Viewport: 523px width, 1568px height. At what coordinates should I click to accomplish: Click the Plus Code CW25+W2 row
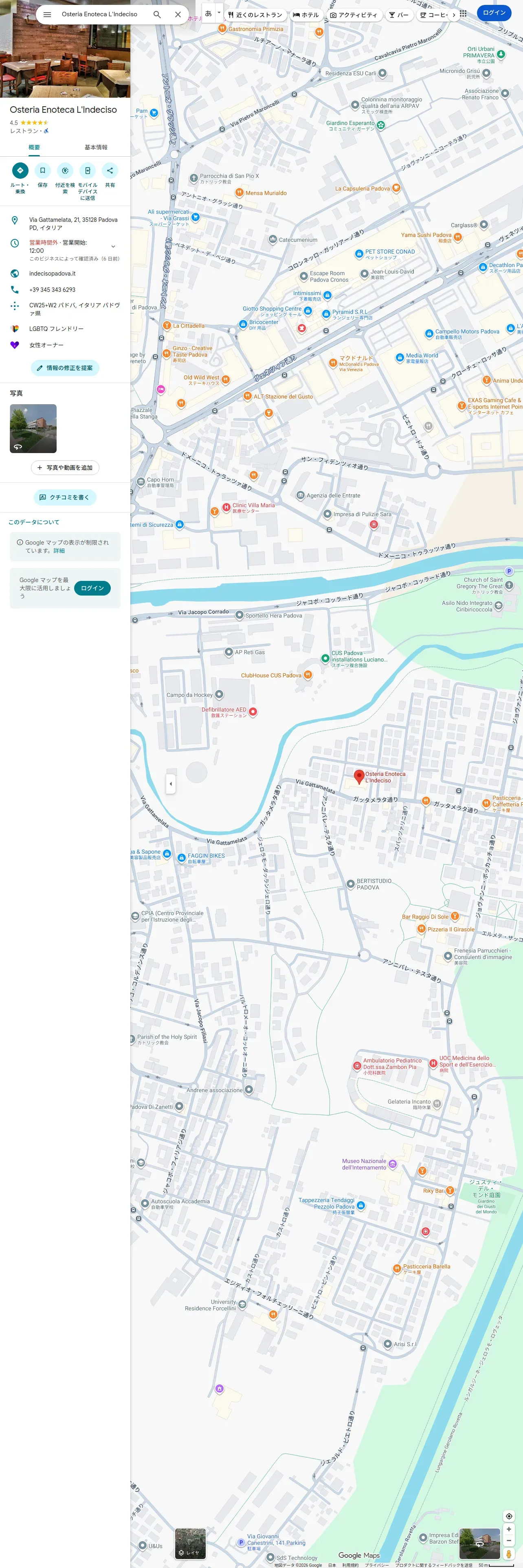point(65,309)
